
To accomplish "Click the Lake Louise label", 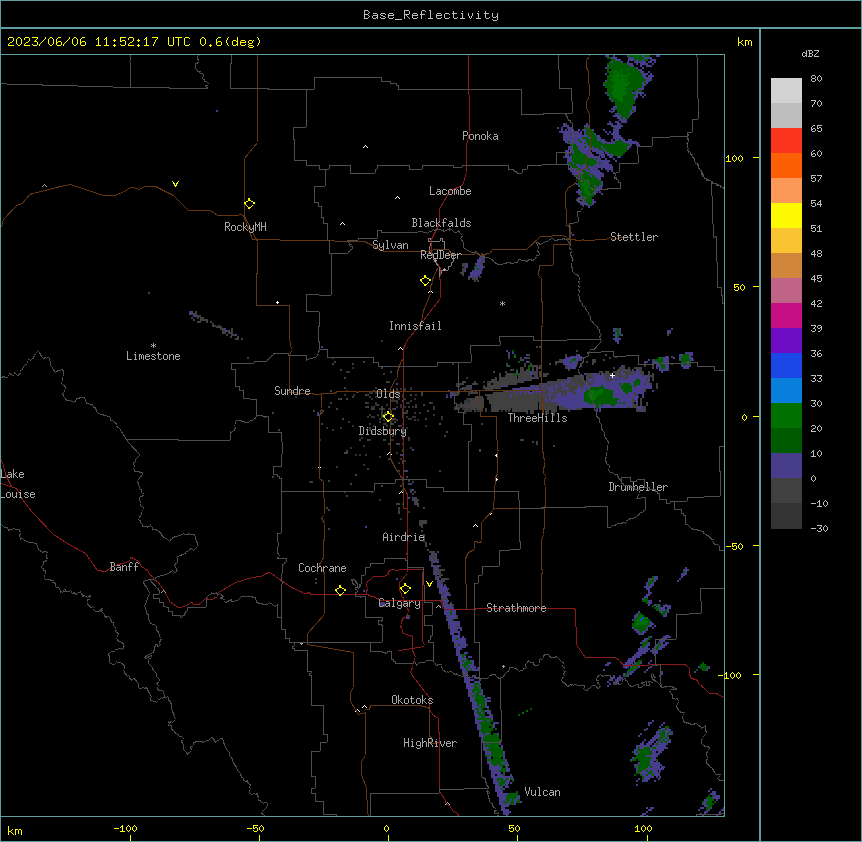I will point(18,484).
